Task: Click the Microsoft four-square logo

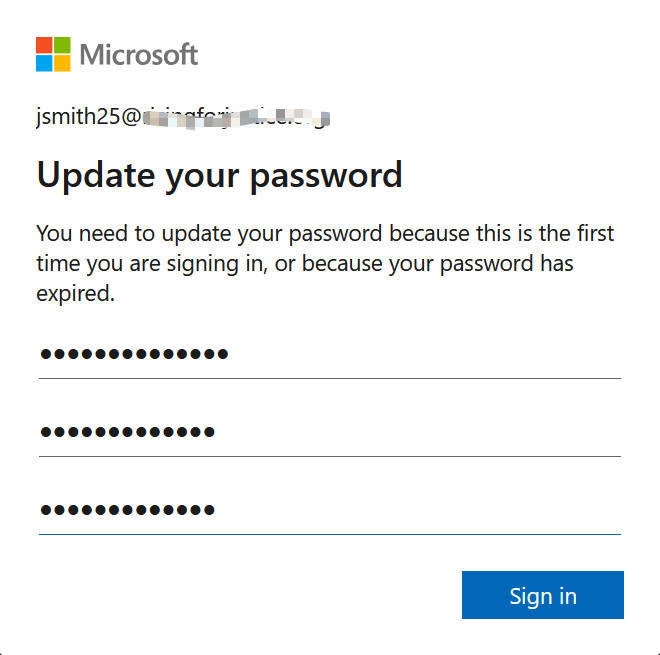Action: (53, 54)
